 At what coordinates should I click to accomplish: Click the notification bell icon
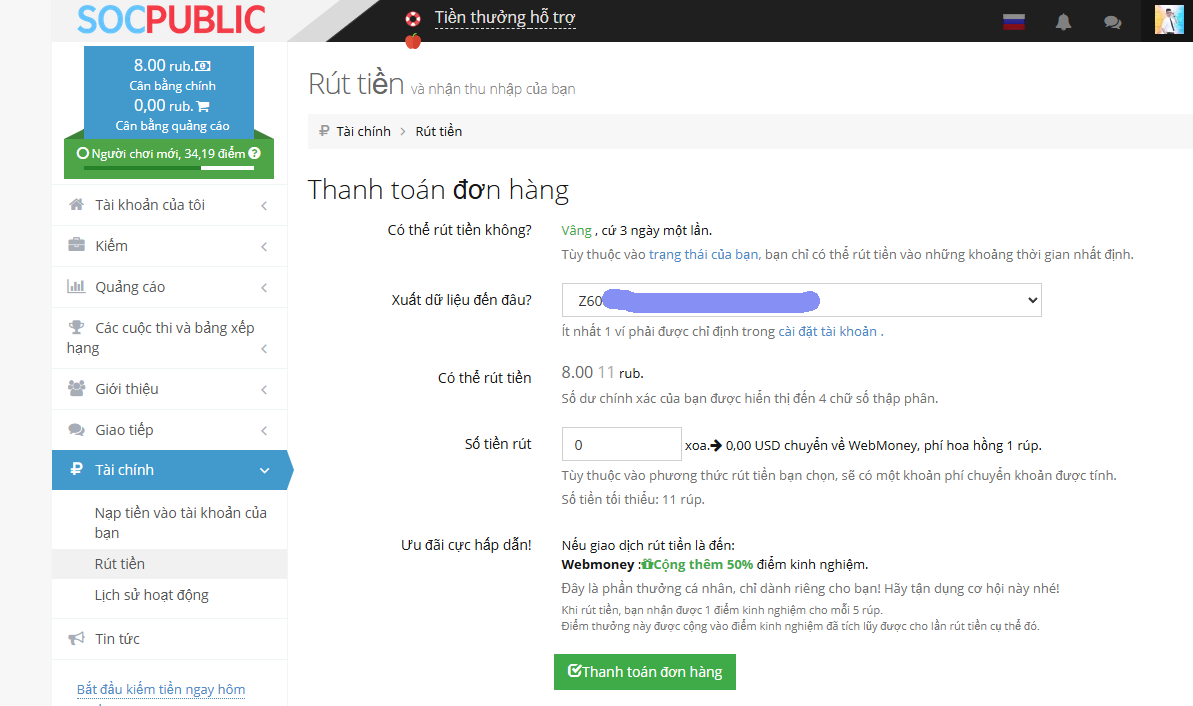point(1063,22)
